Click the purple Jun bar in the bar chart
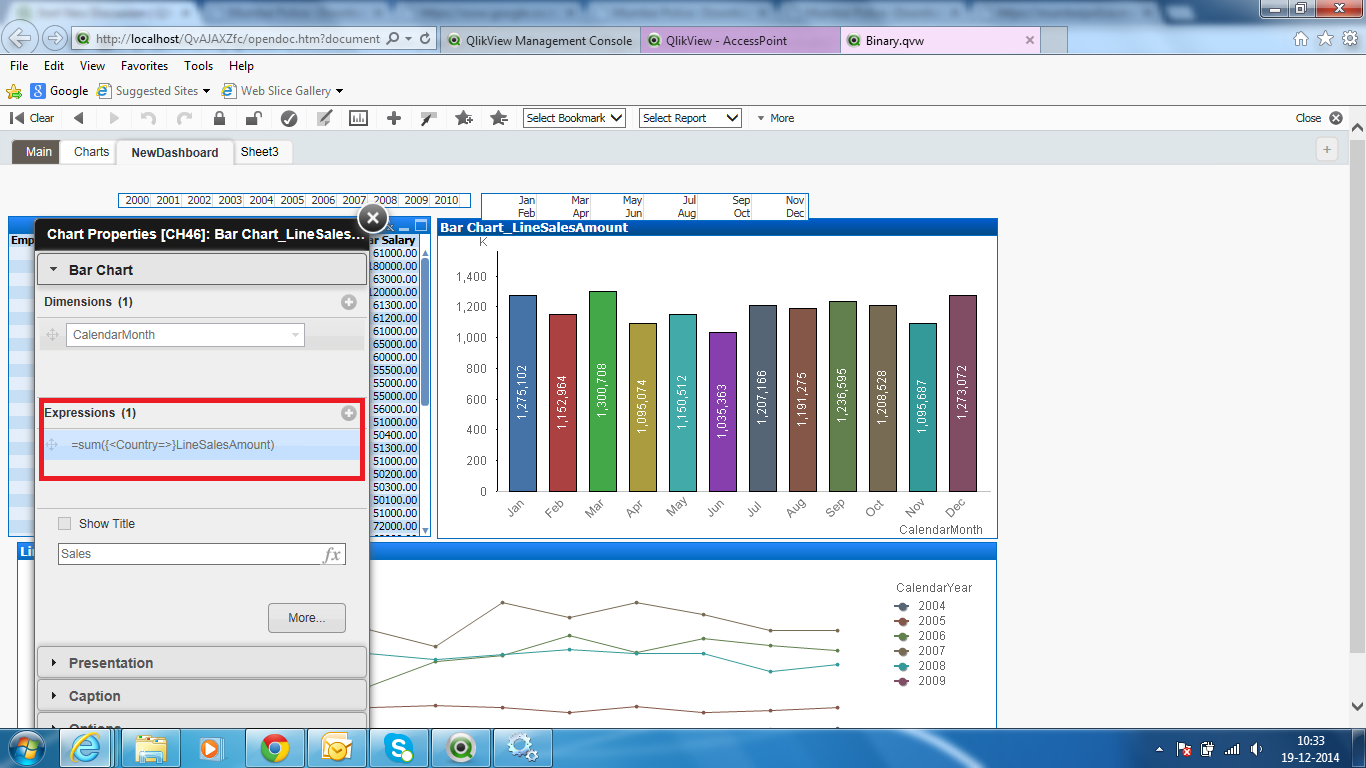This screenshot has height=768, width=1366. click(722, 412)
